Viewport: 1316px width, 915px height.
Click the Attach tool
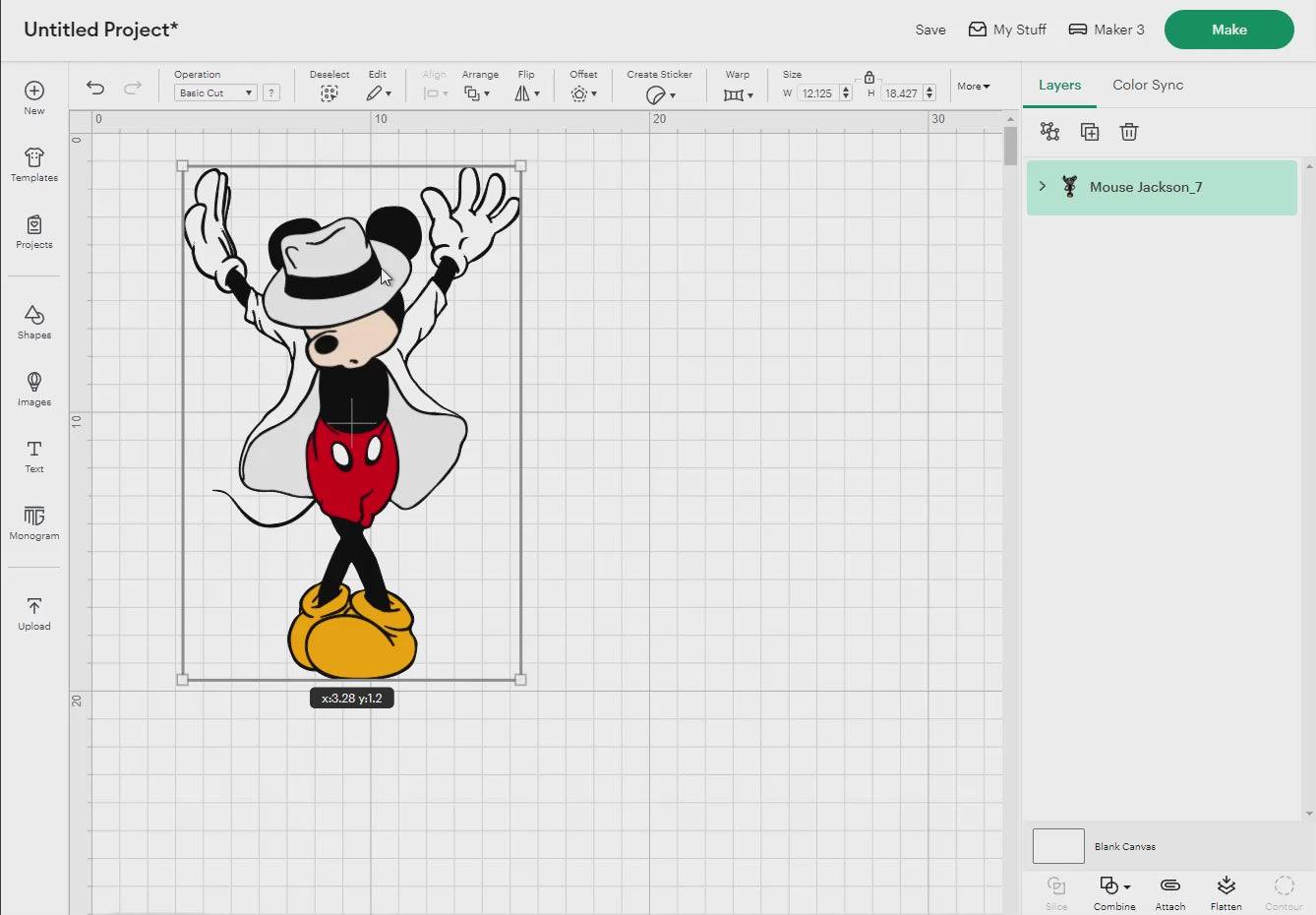coord(1170,893)
